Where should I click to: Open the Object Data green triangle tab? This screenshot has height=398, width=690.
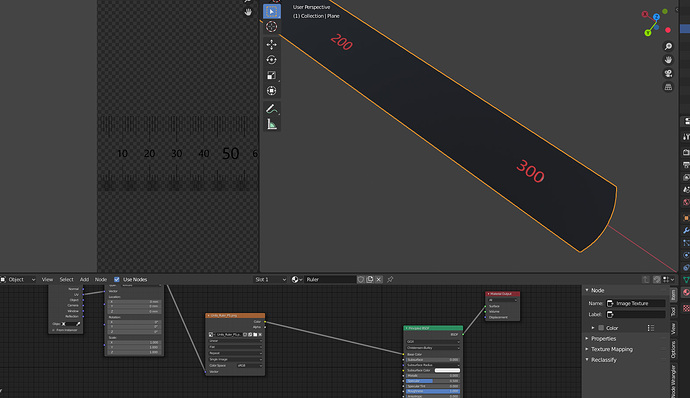click(686, 280)
